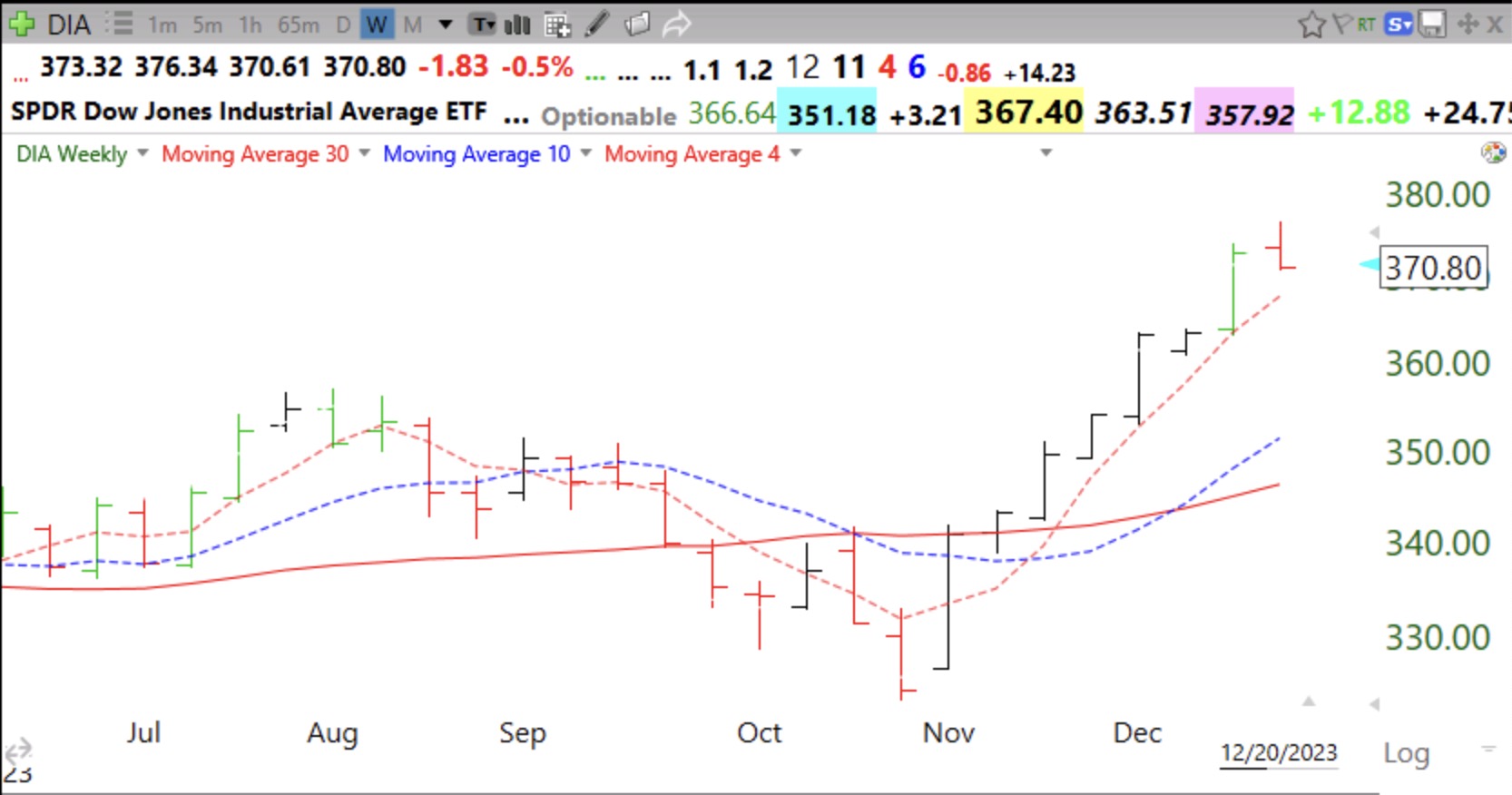Switch to the D daily timeframe
Viewport: 1512px width, 795px height.
pyautogui.click(x=343, y=25)
